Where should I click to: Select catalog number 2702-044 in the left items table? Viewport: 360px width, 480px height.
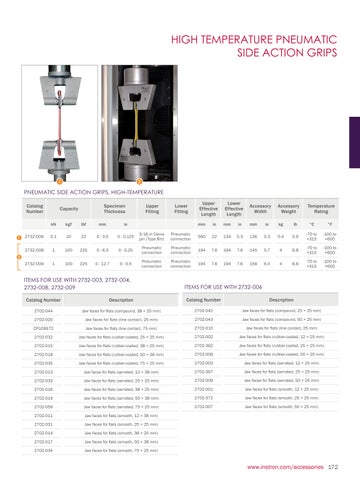click(43, 311)
